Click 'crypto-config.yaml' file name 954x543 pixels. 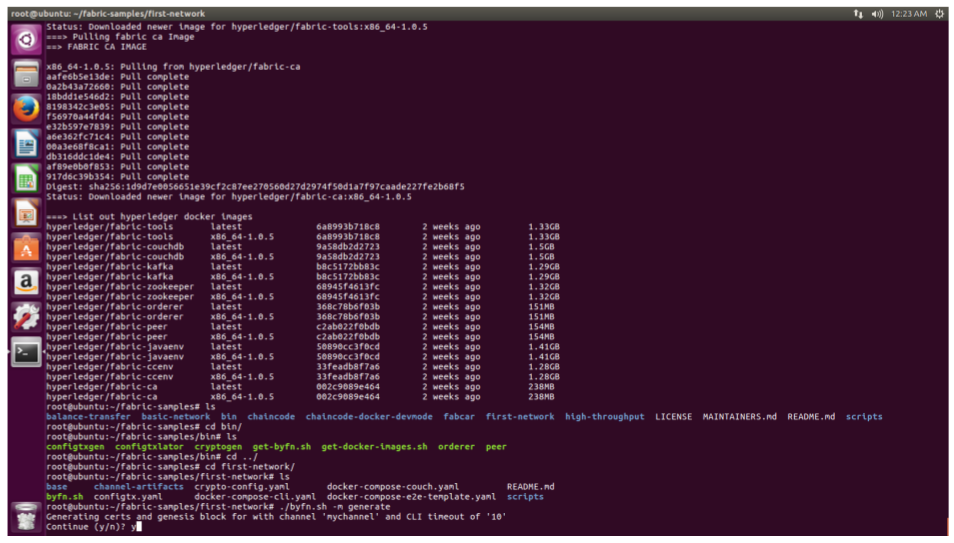[242, 486]
